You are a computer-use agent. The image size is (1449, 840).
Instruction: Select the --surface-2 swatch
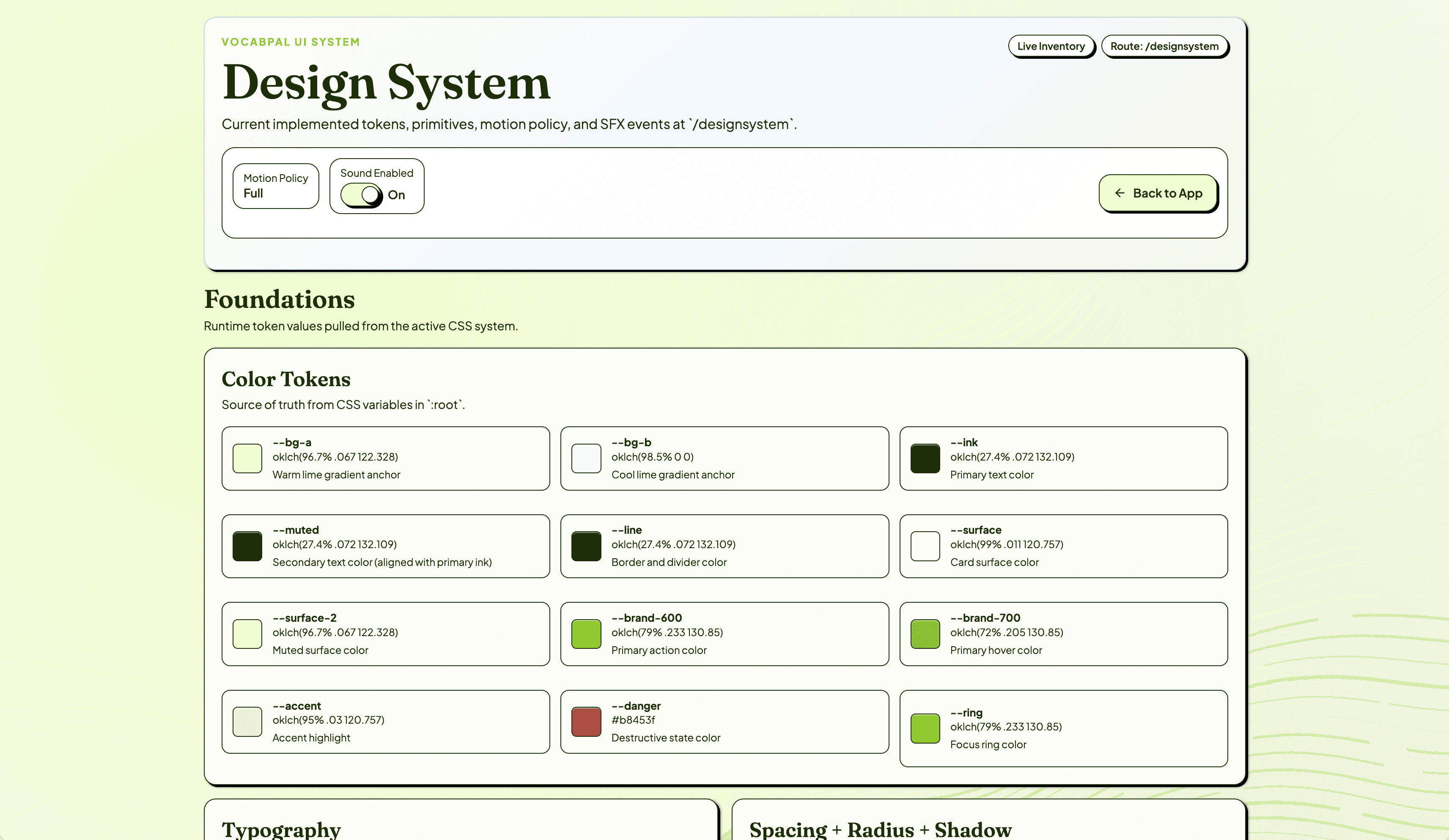(247, 634)
